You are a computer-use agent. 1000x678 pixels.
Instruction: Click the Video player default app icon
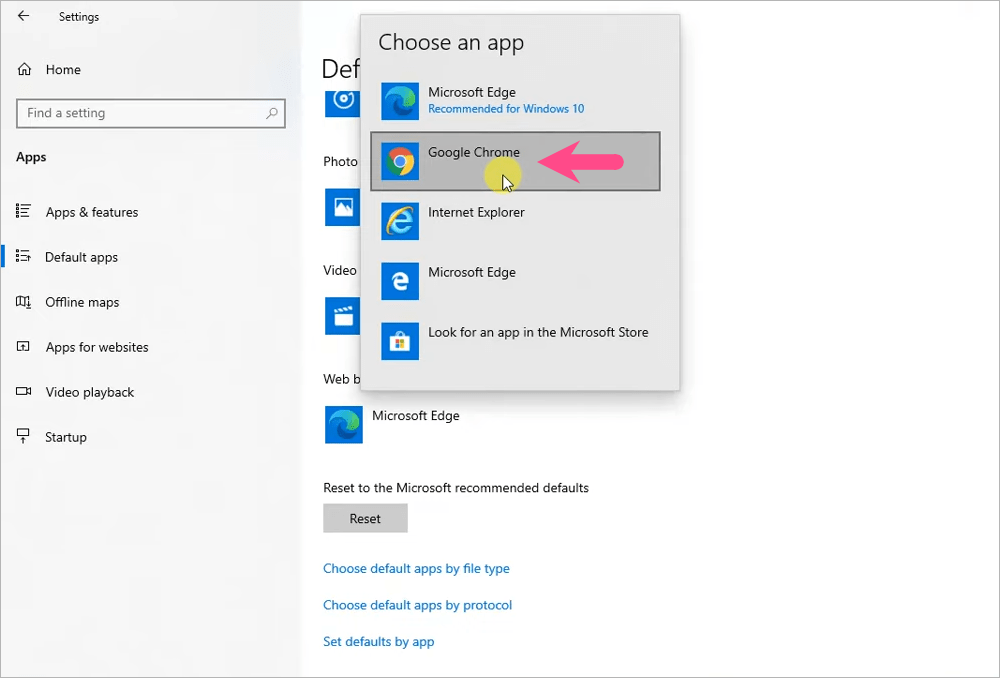click(343, 315)
